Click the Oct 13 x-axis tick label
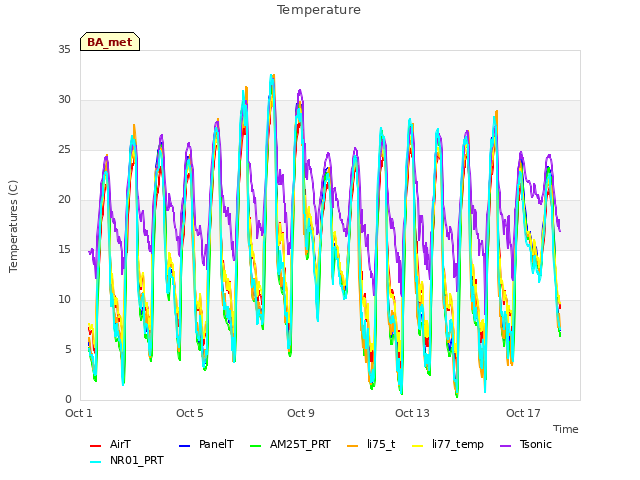The image size is (640, 480). (x=412, y=413)
